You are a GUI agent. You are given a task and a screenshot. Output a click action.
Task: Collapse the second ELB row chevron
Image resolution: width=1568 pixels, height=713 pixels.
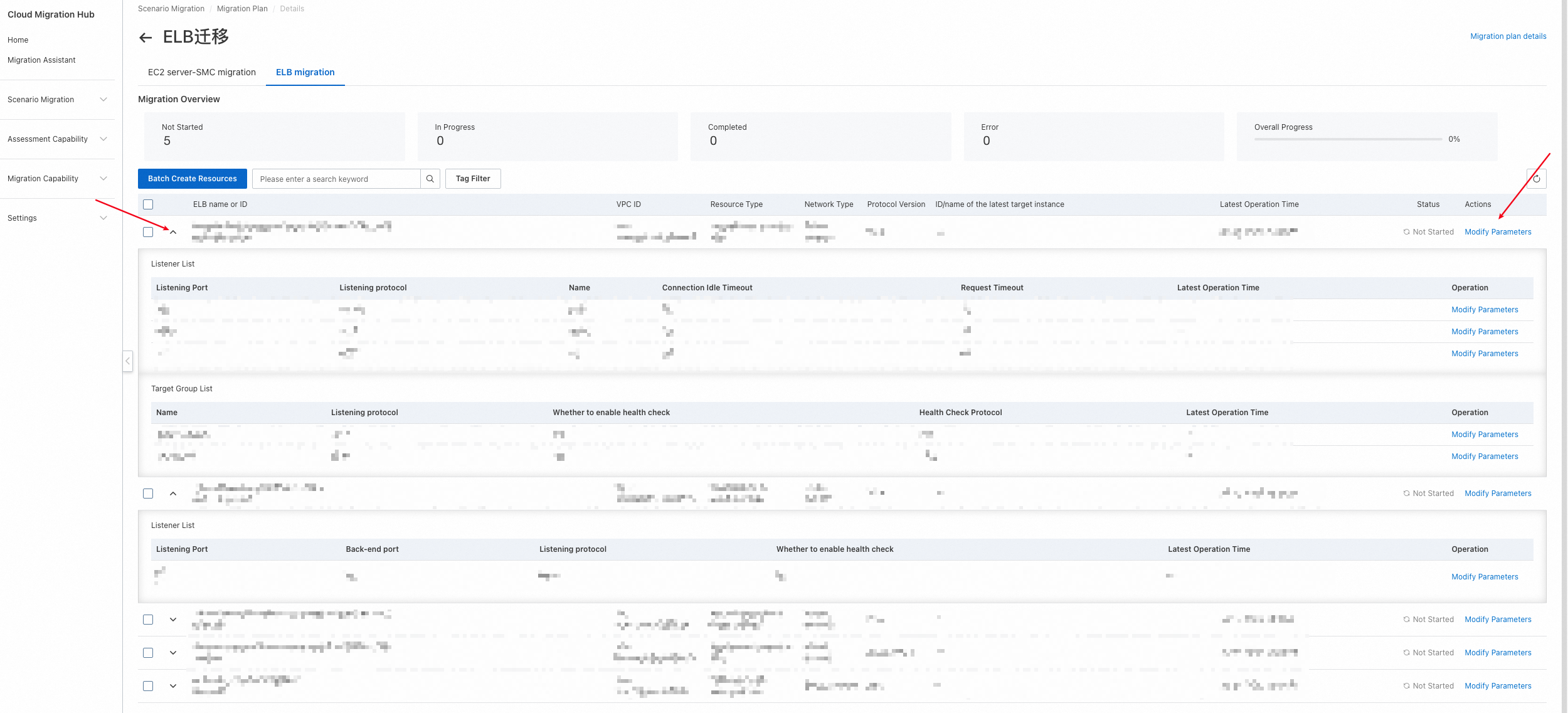[x=173, y=494]
